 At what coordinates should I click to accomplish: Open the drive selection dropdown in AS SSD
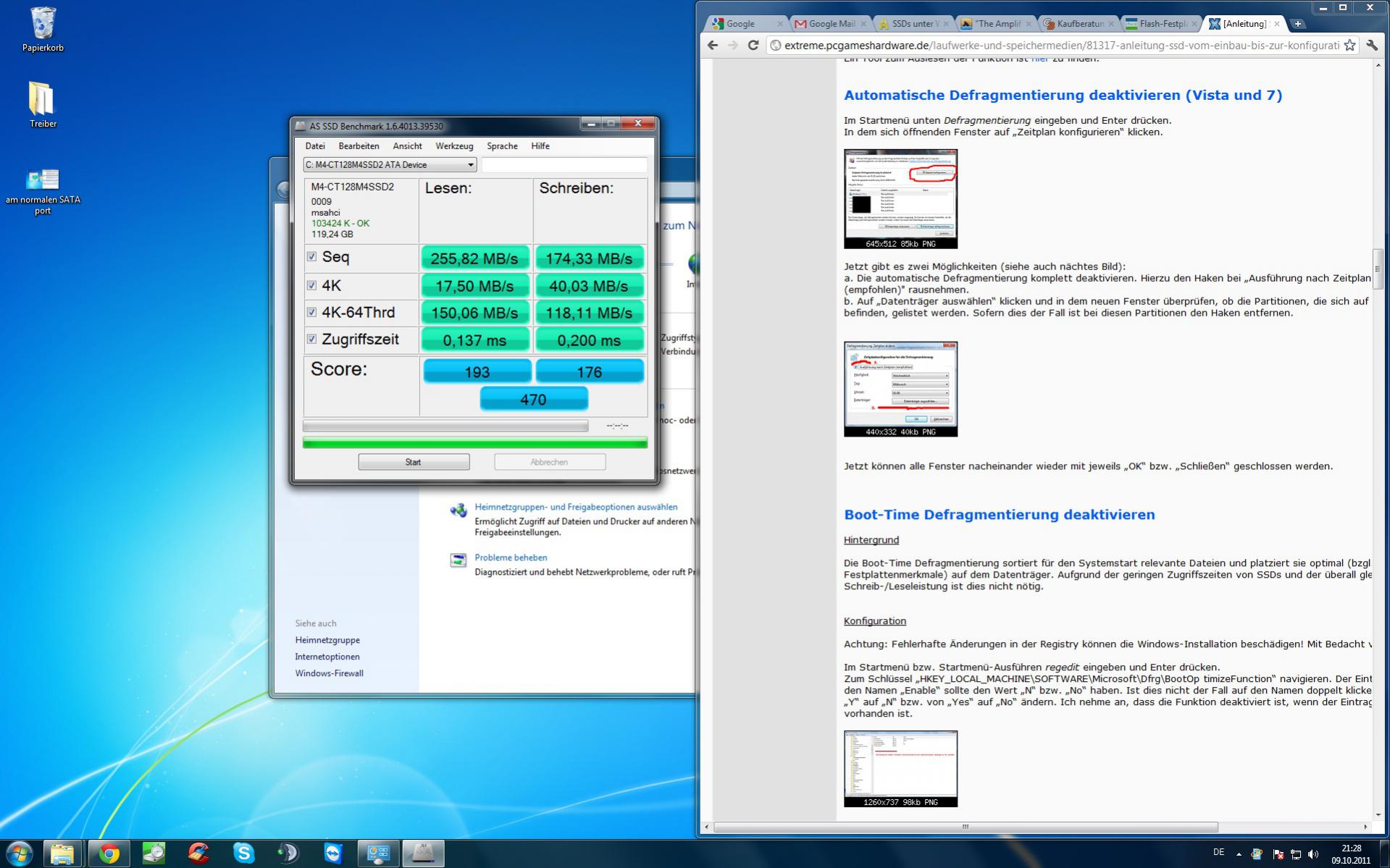coord(390,165)
